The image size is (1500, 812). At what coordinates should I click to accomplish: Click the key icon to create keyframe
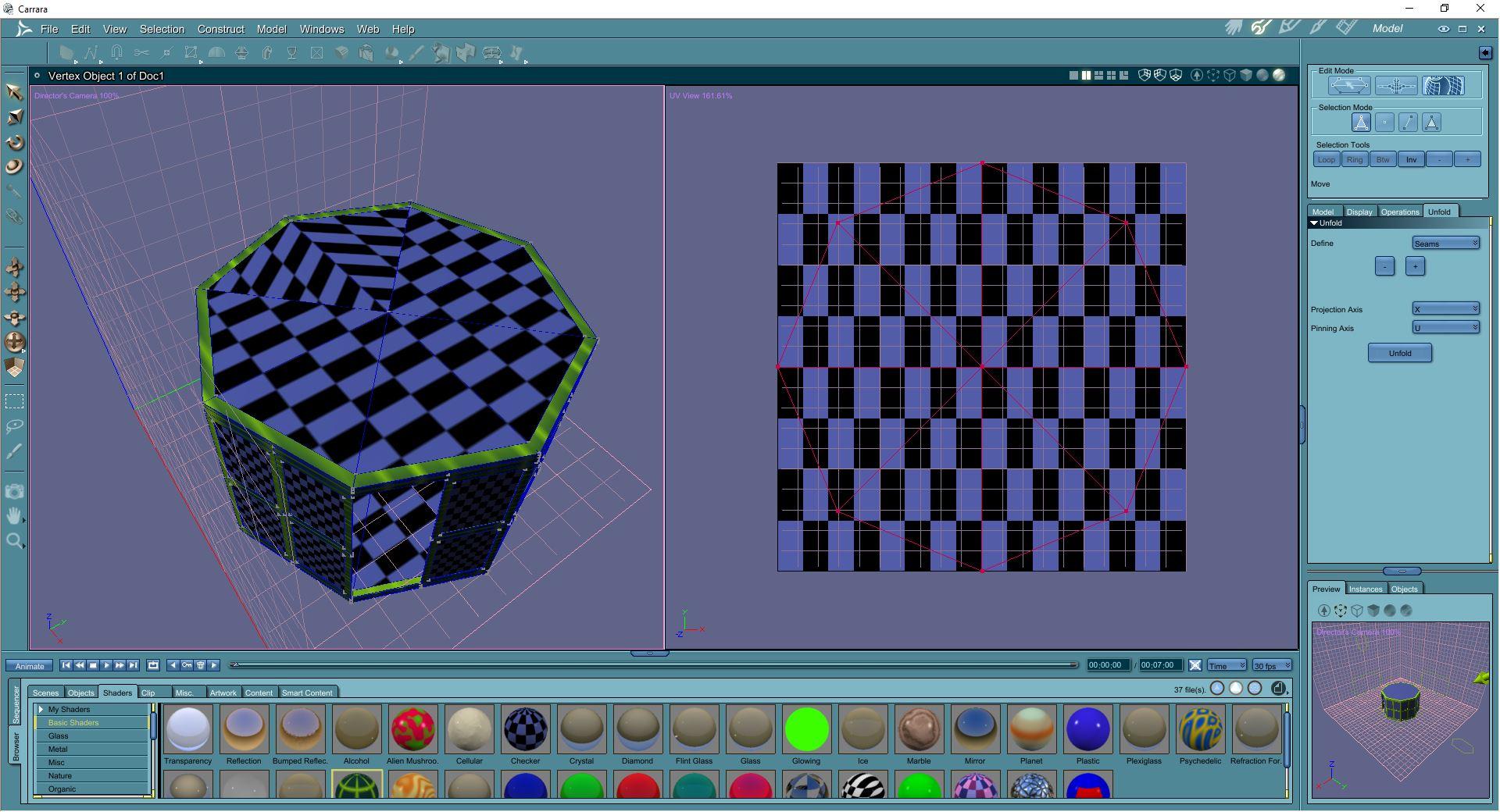[x=187, y=665]
